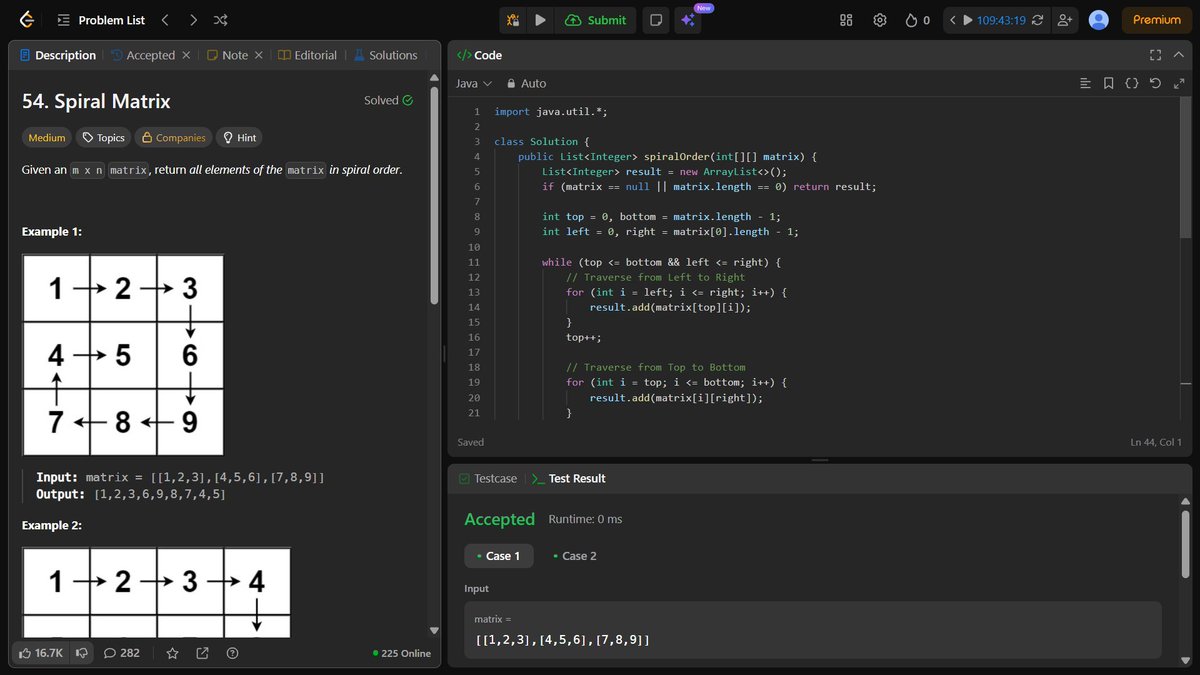The width and height of the screenshot is (1200, 675).
Task: Click the 225 Online indicator
Action: click(401, 653)
